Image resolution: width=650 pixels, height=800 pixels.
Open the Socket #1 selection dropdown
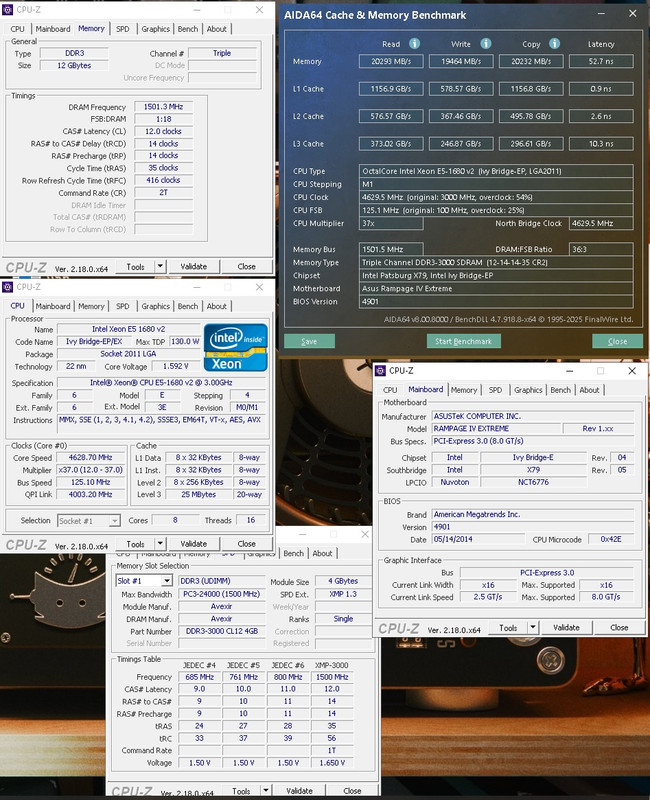click(x=115, y=521)
